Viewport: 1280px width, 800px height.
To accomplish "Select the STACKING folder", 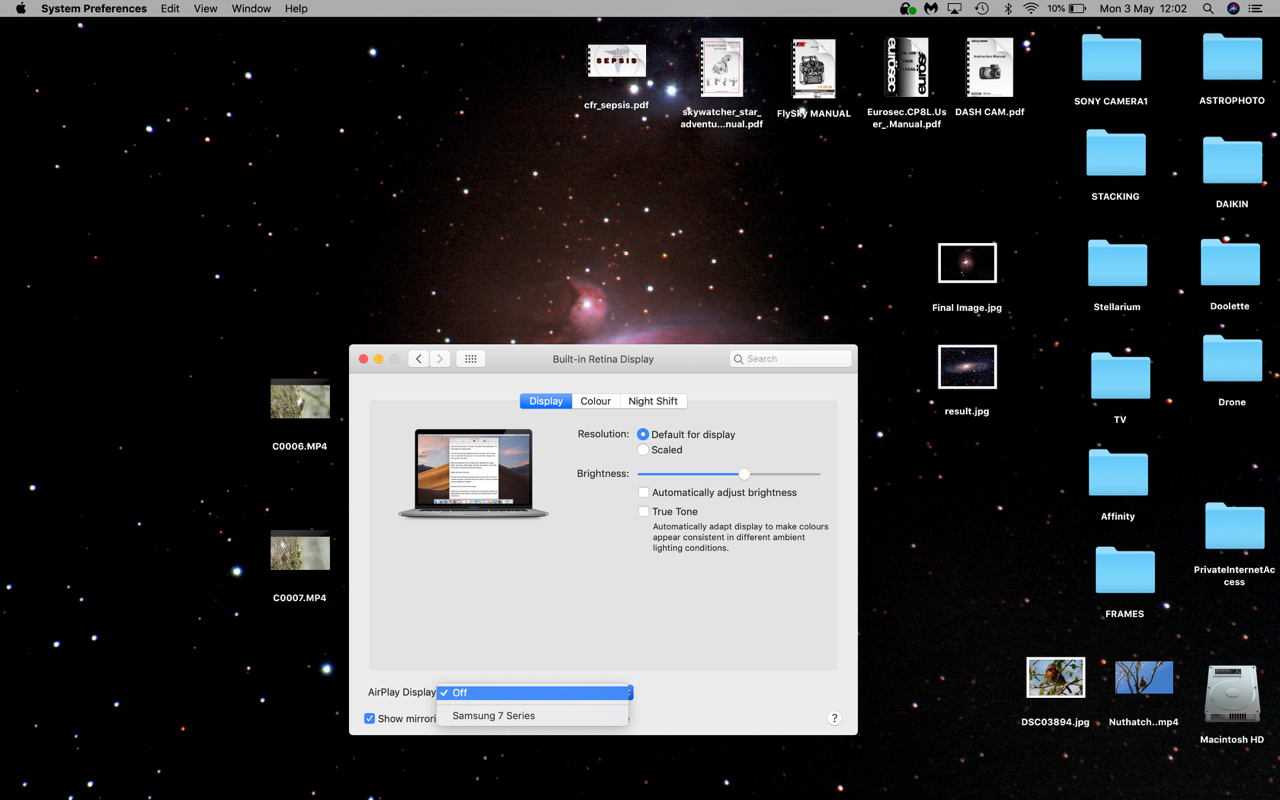I will [x=1115, y=153].
